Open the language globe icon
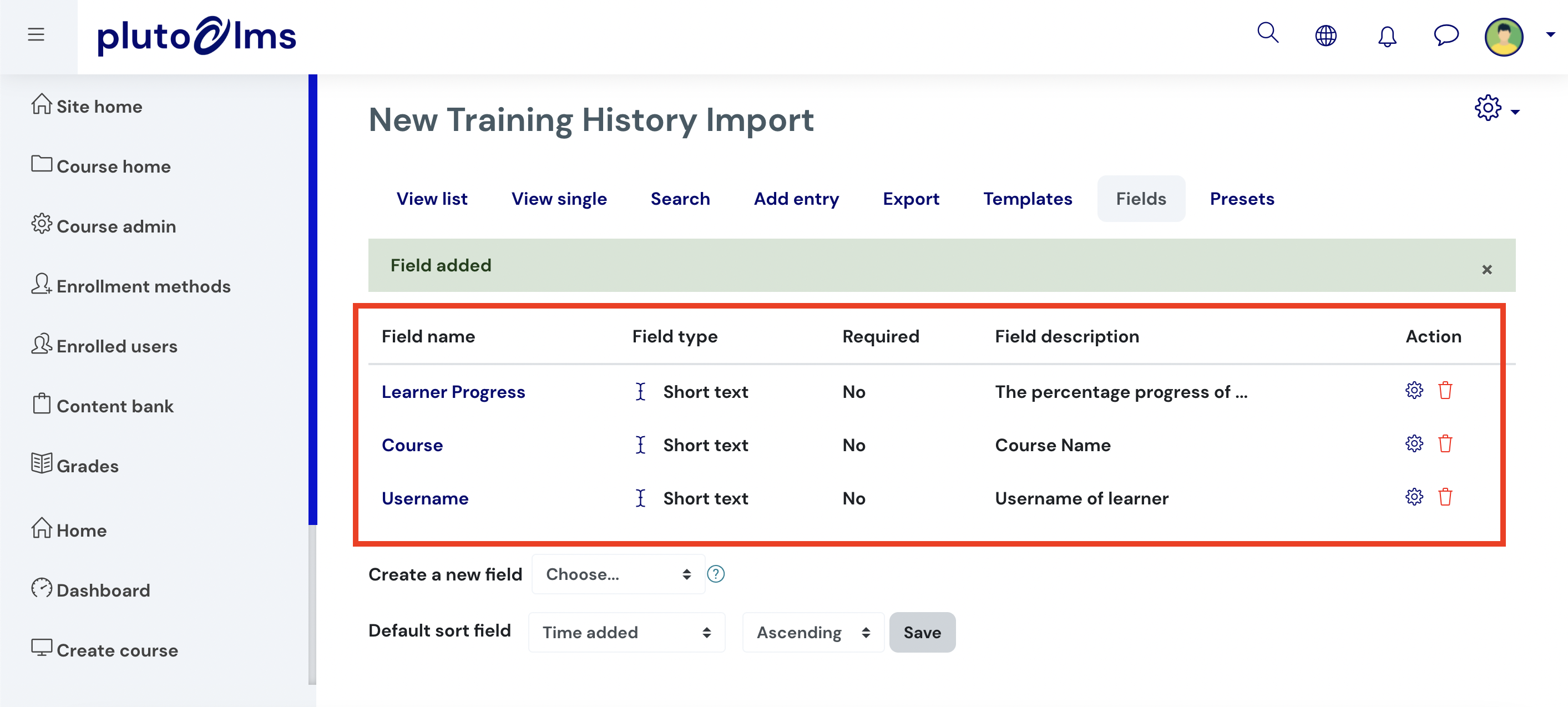The width and height of the screenshot is (1568, 707). pyautogui.click(x=1326, y=36)
